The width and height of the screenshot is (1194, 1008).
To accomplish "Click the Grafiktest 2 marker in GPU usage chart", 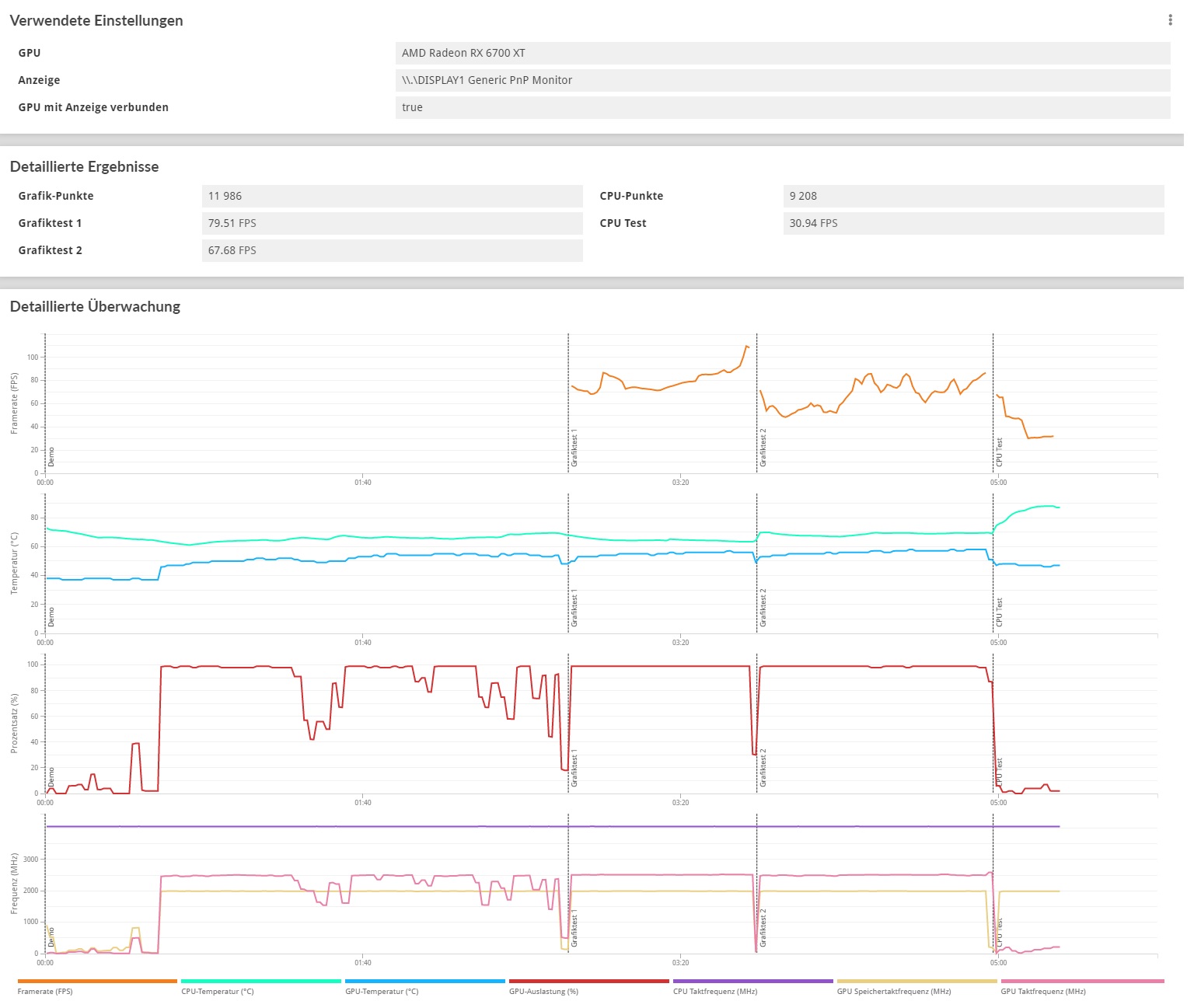I will click(x=763, y=768).
